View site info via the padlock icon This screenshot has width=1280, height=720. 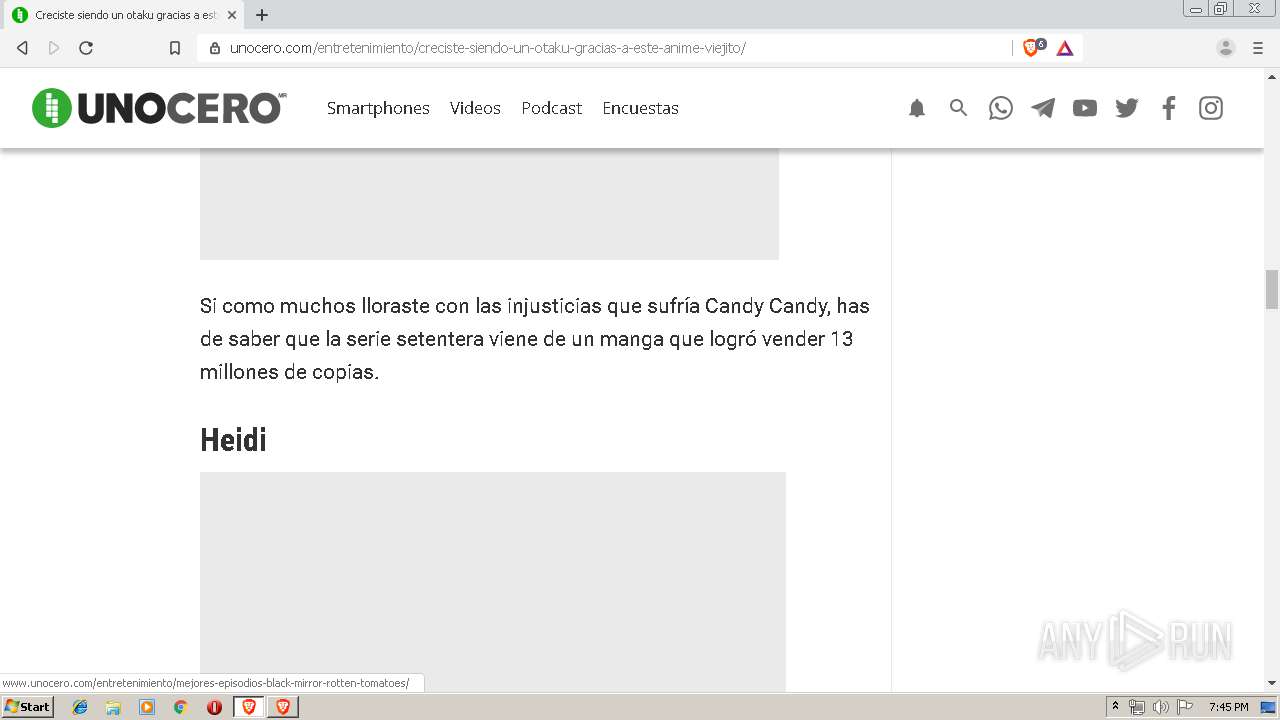pos(214,48)
